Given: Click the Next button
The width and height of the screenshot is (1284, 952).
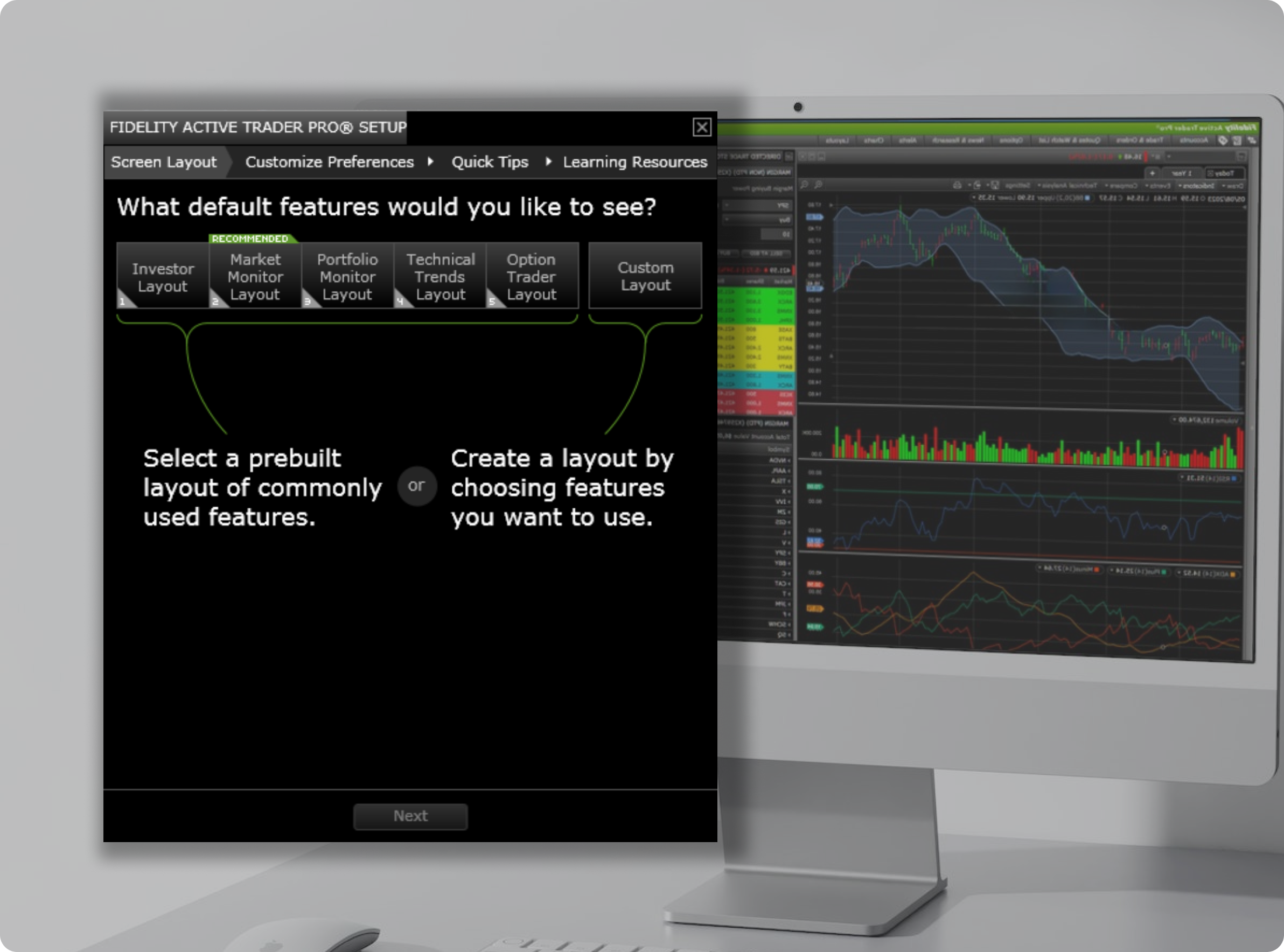Looking at the screenshot, I should pyautogui.click(x=410, y=816).
